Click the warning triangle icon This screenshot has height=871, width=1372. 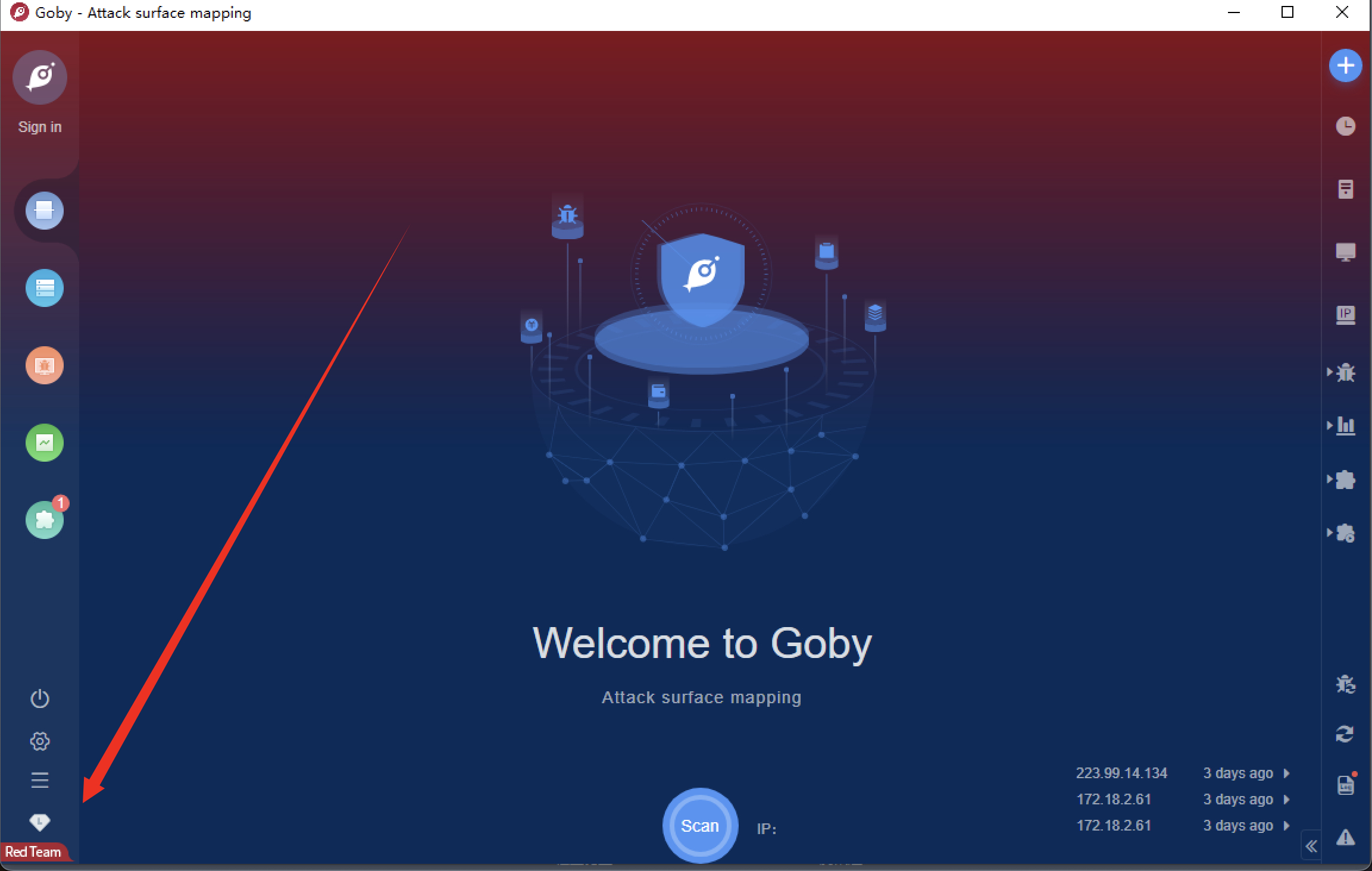point(1345,838)
